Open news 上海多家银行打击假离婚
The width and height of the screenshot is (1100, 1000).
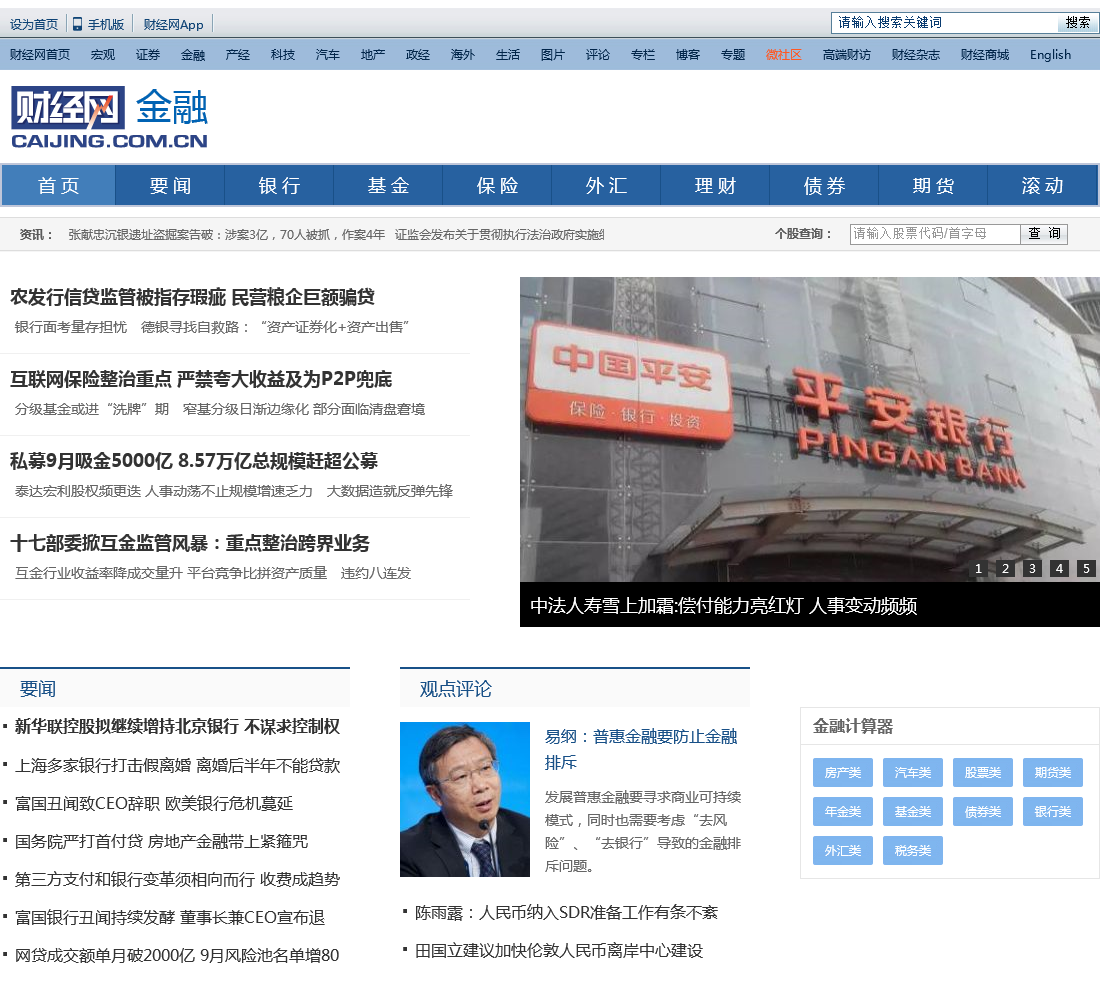click(x=177, y=766)
